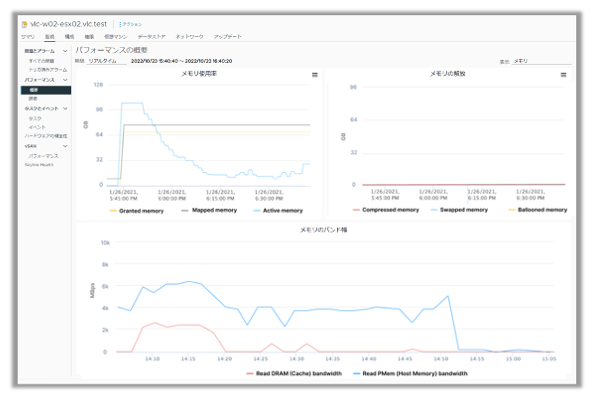Open the リアルタイム period dropdown

tap(106, 61)
